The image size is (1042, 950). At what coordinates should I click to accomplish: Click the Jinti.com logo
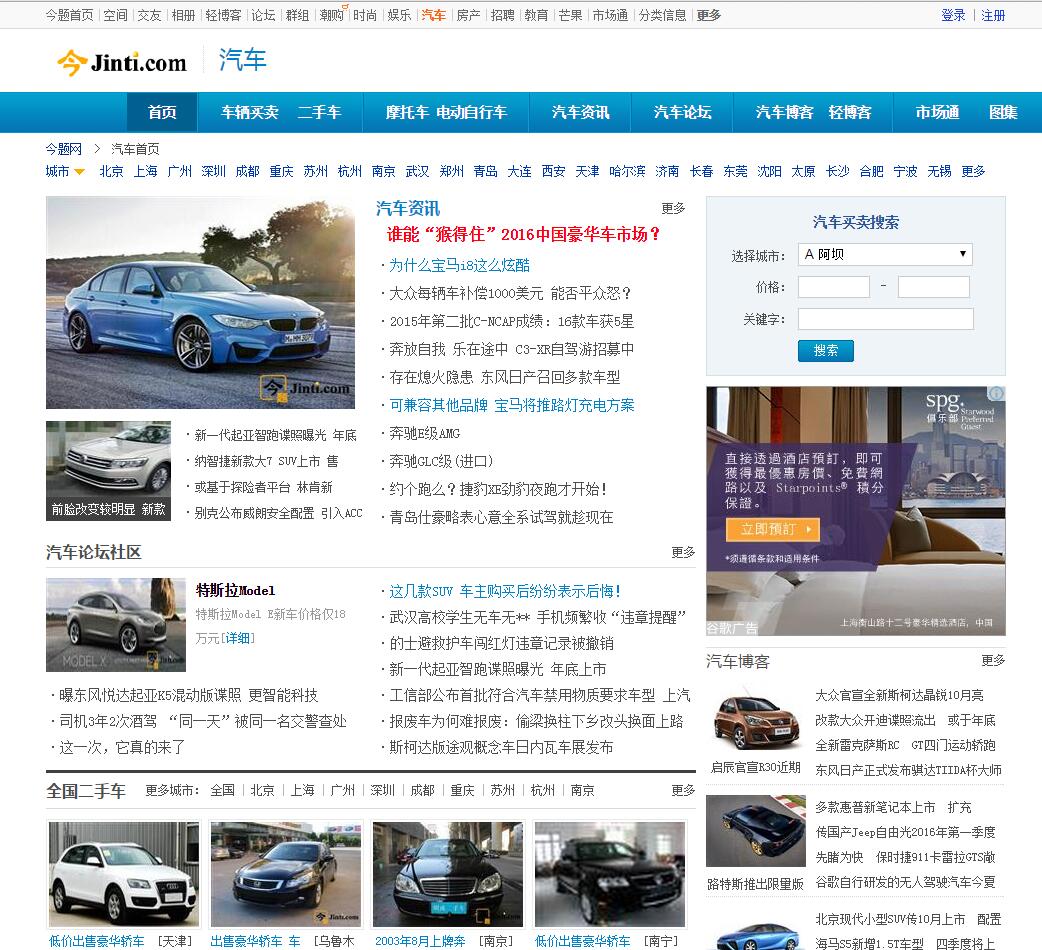click(x=122, y=62)
